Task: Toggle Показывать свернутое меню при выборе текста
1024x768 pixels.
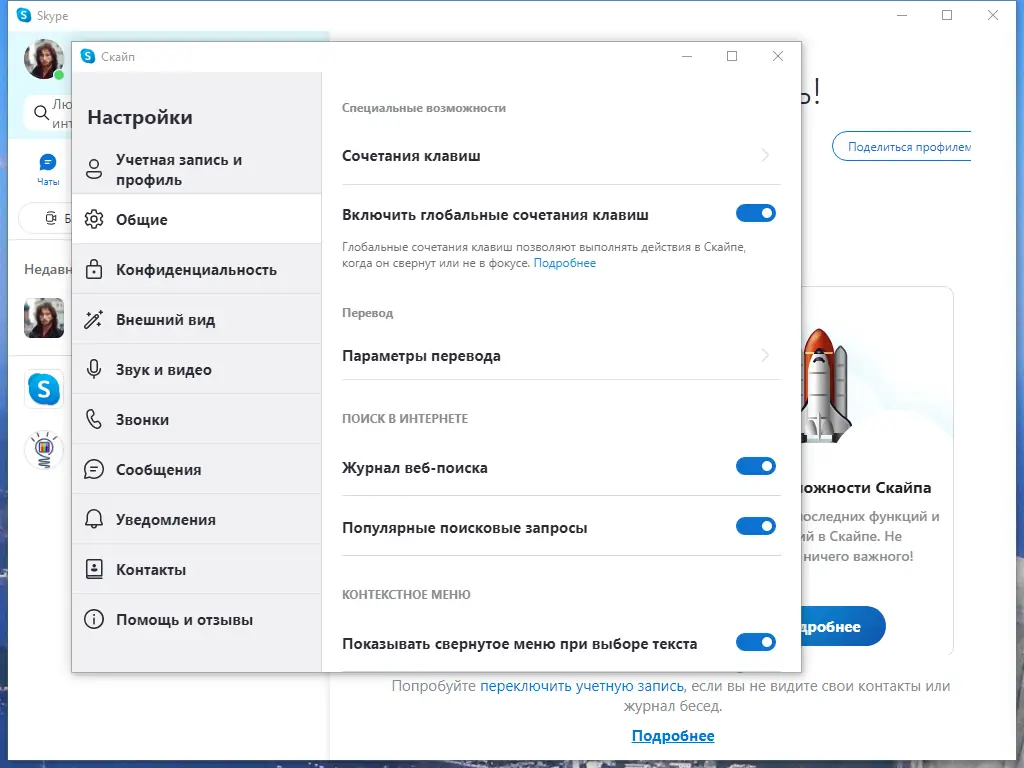Action: [756, 642]
